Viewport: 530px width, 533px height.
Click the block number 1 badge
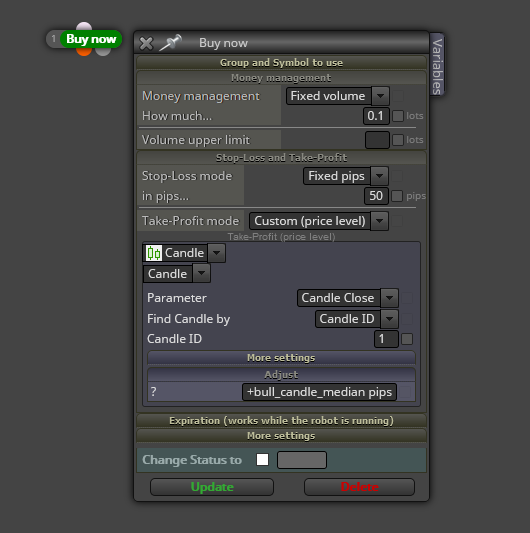pos(53,39)
